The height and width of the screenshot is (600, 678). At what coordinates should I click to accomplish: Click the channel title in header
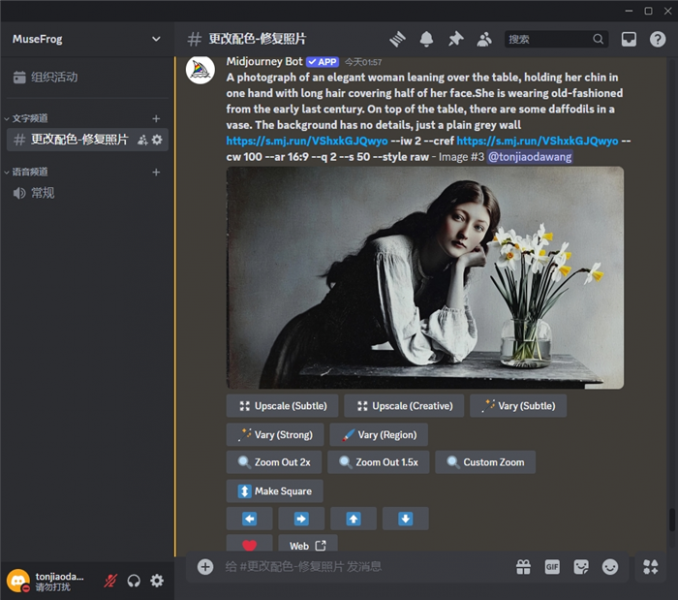[257, 39]
